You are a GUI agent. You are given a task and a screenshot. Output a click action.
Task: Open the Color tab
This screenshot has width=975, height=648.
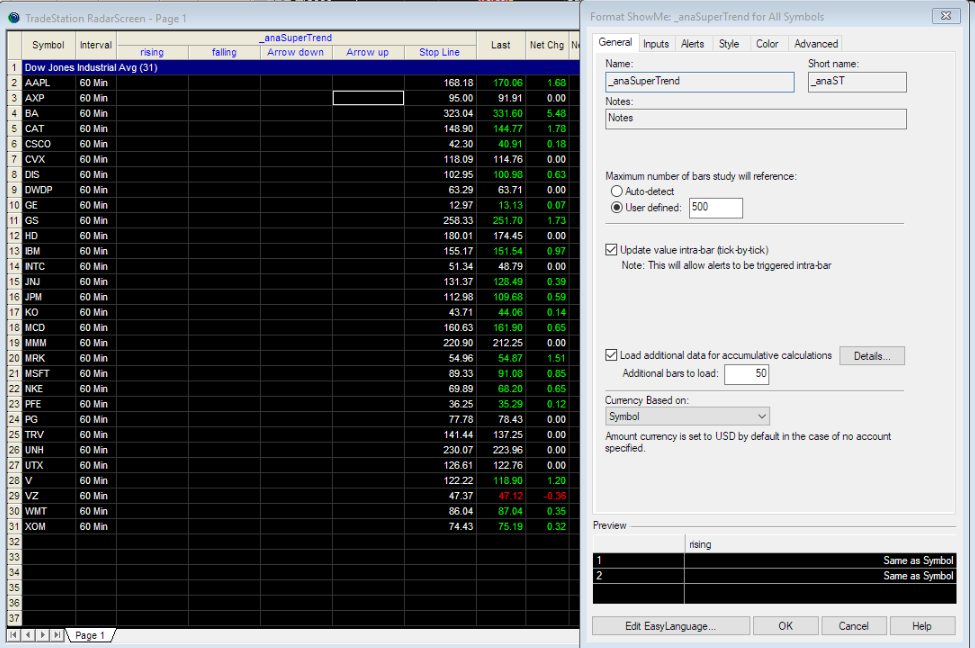[x=767, y=44]
